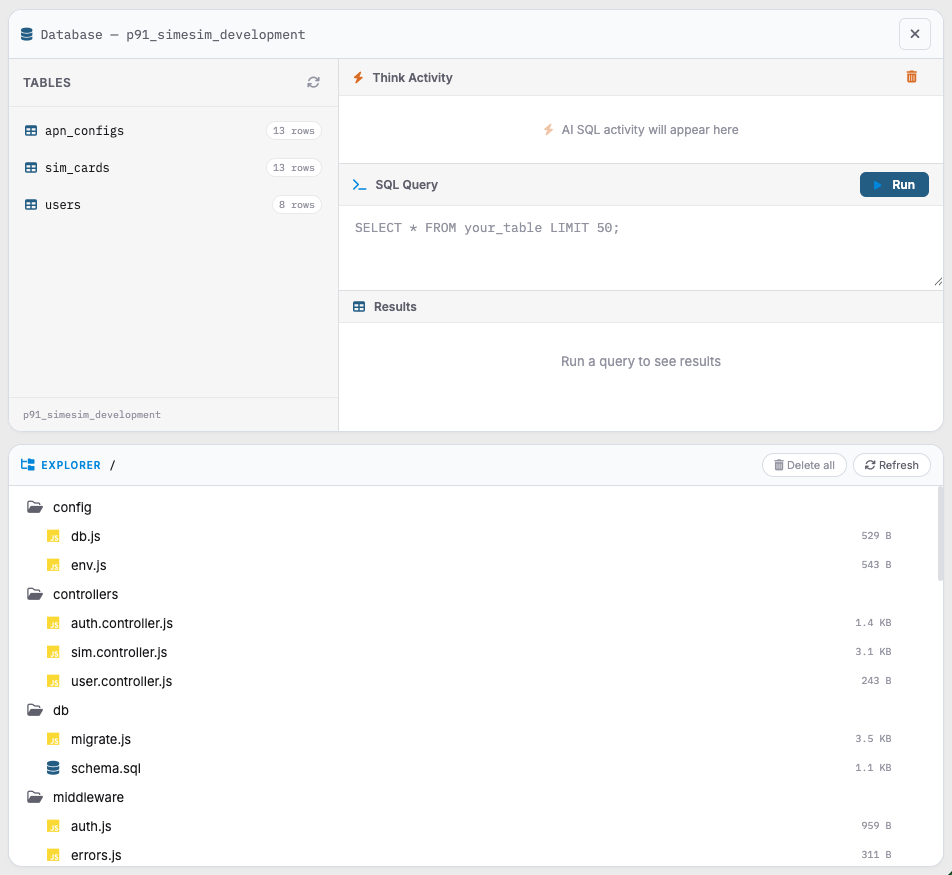Open the sim_cards table
The image size is (952, 875).
172,168
